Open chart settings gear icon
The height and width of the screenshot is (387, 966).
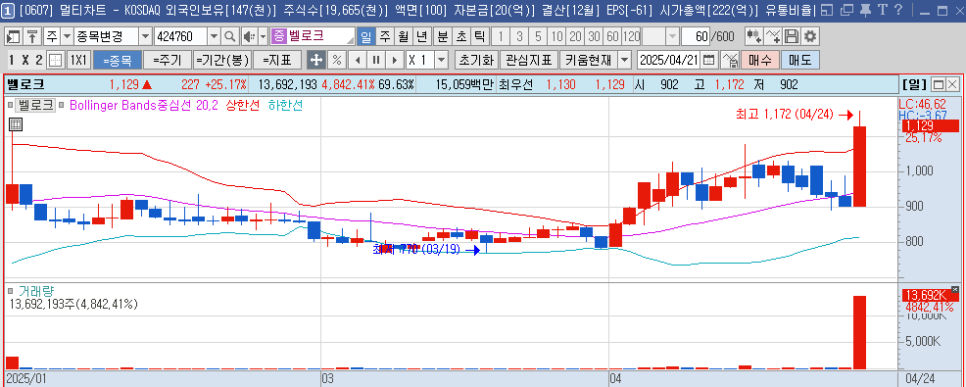810,37
